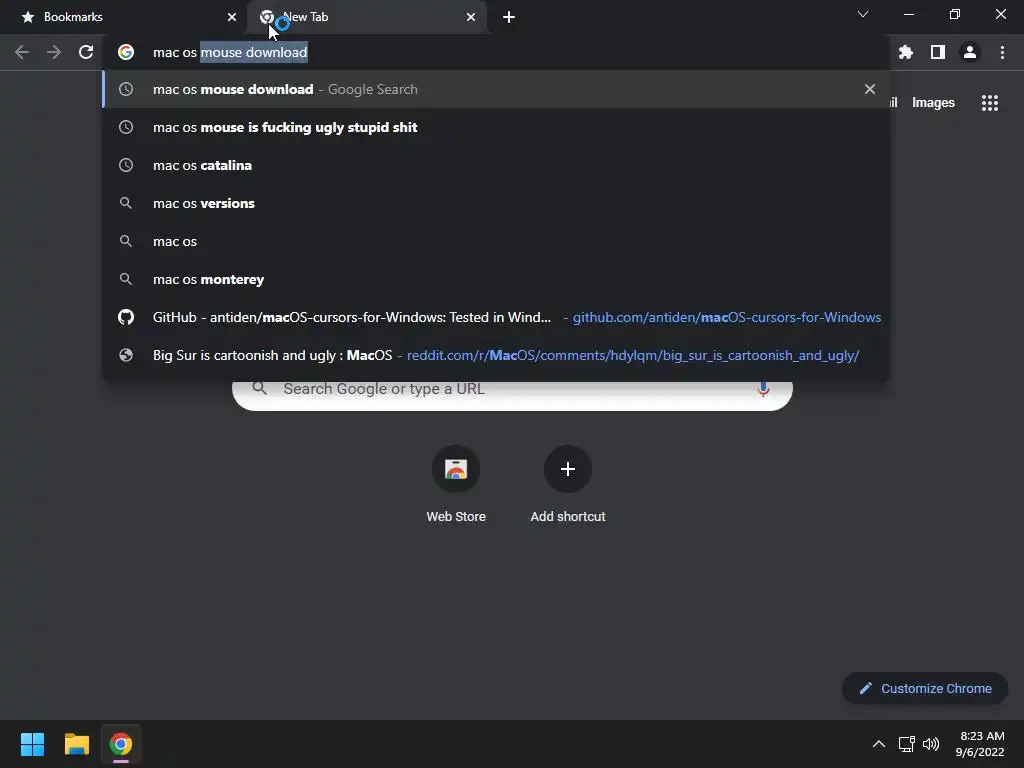The height and width of the screenshot is (768, 1024).
Task: Click the globe icon beside Big Sur suggestion
Action: (x=126, y=355)
